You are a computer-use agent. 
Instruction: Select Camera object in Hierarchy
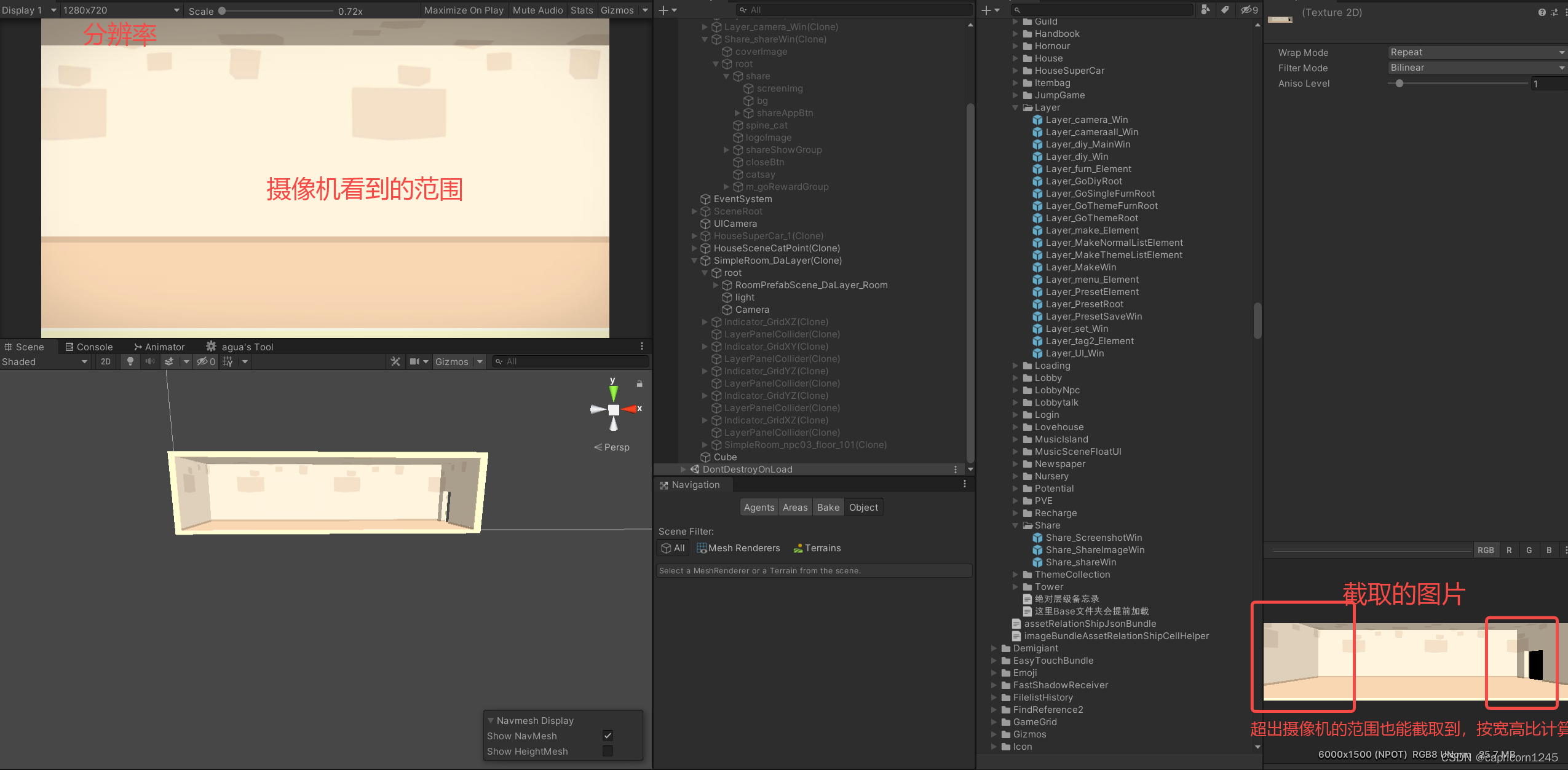click(x=751, y=310)
